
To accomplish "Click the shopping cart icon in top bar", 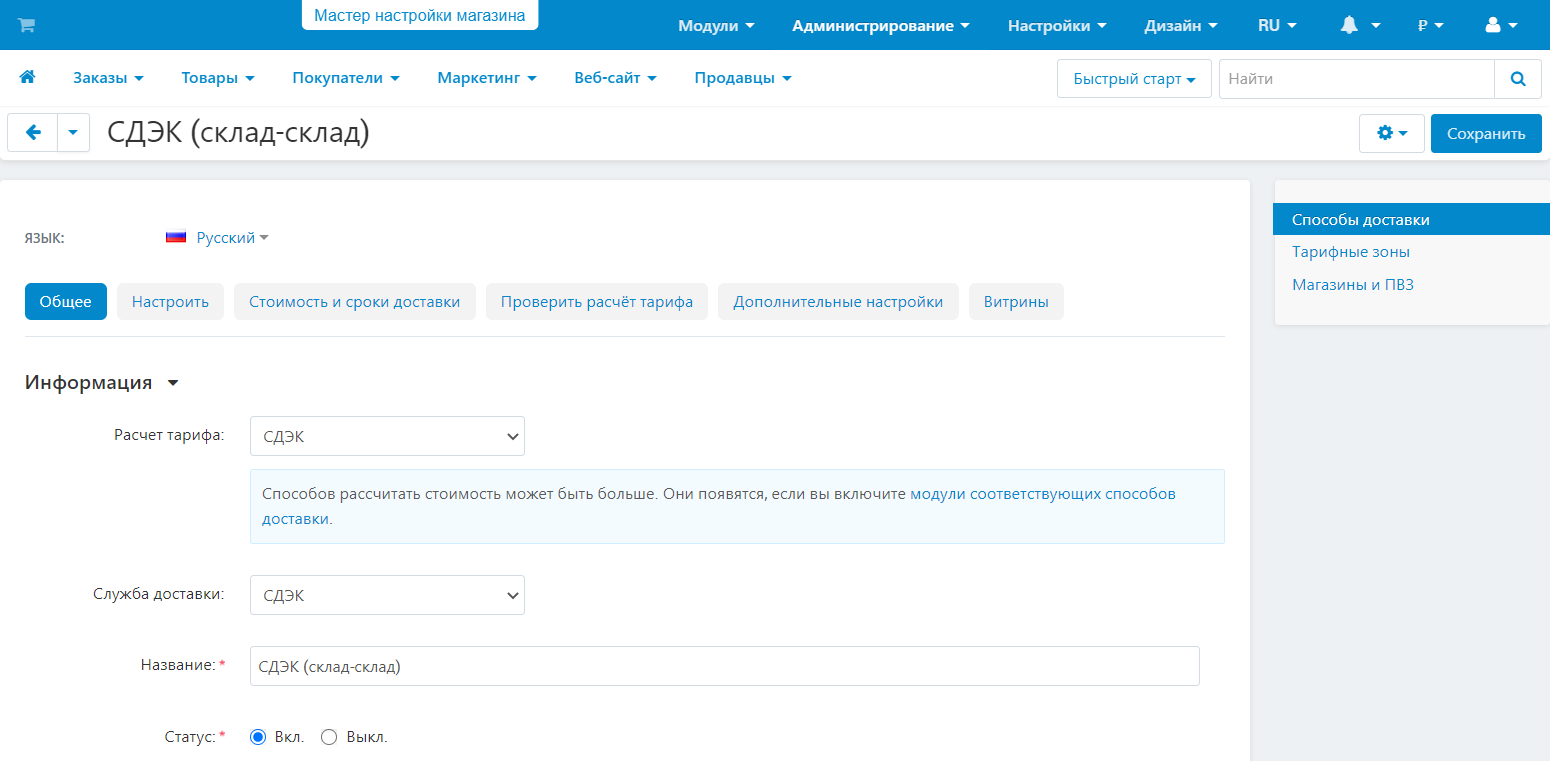I will 26,25.
